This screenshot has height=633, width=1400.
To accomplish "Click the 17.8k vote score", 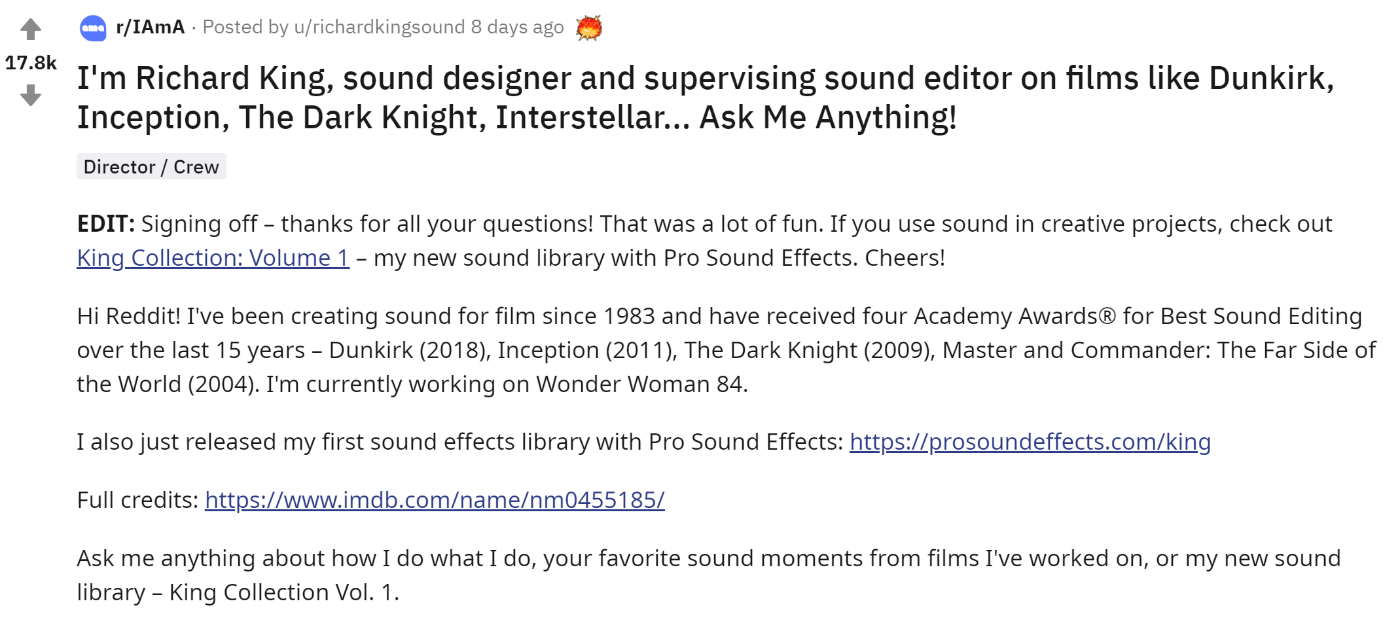I will coord(31,63).
